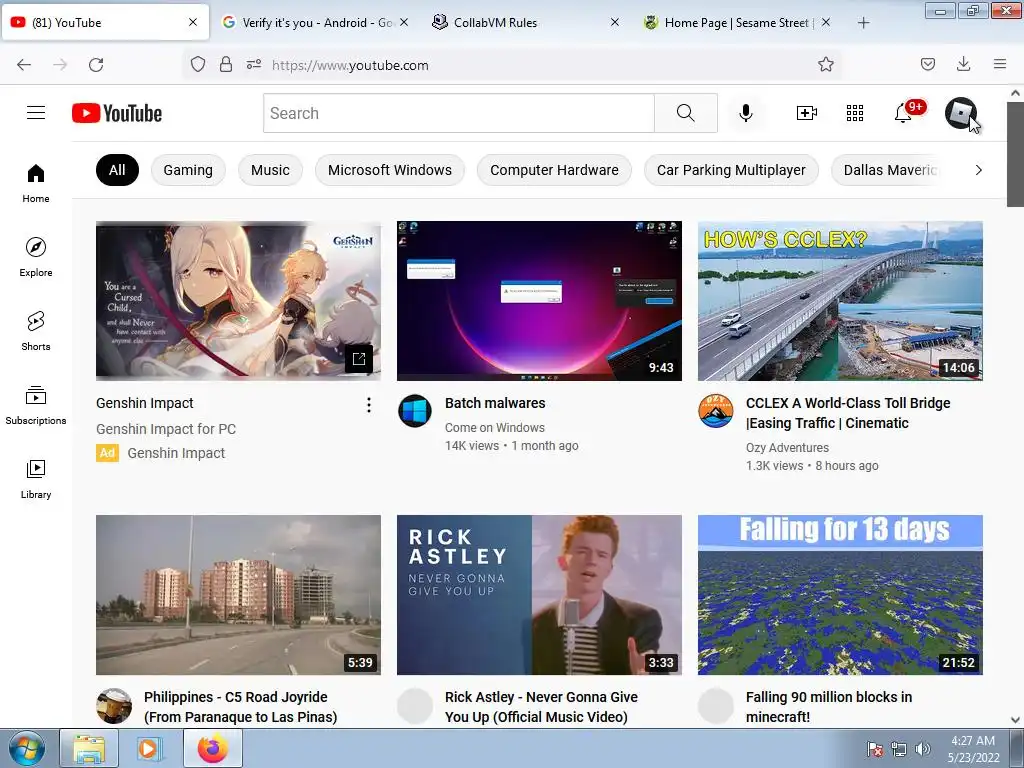1024x768 pixels.
Task: Reload the page with refresh icon
Action: pos(96,65)
